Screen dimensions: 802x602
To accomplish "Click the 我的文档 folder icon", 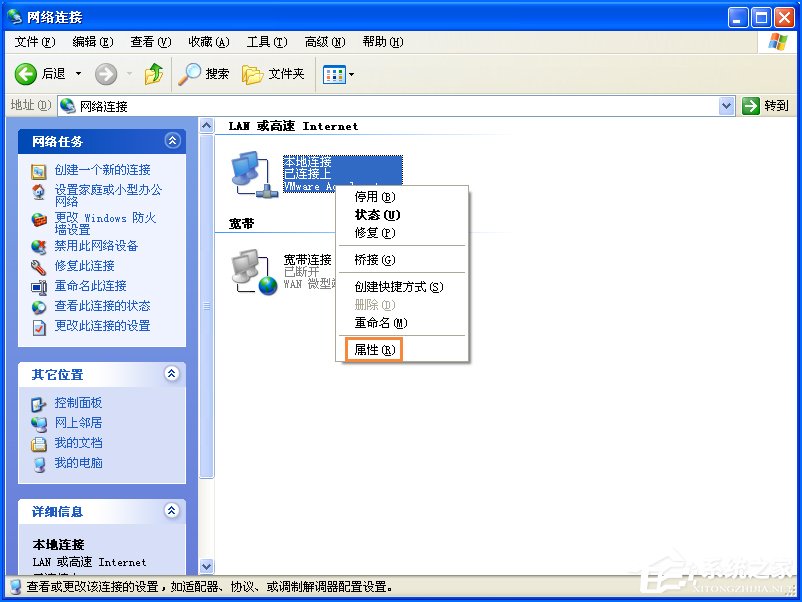I will (x=38, y=444).
